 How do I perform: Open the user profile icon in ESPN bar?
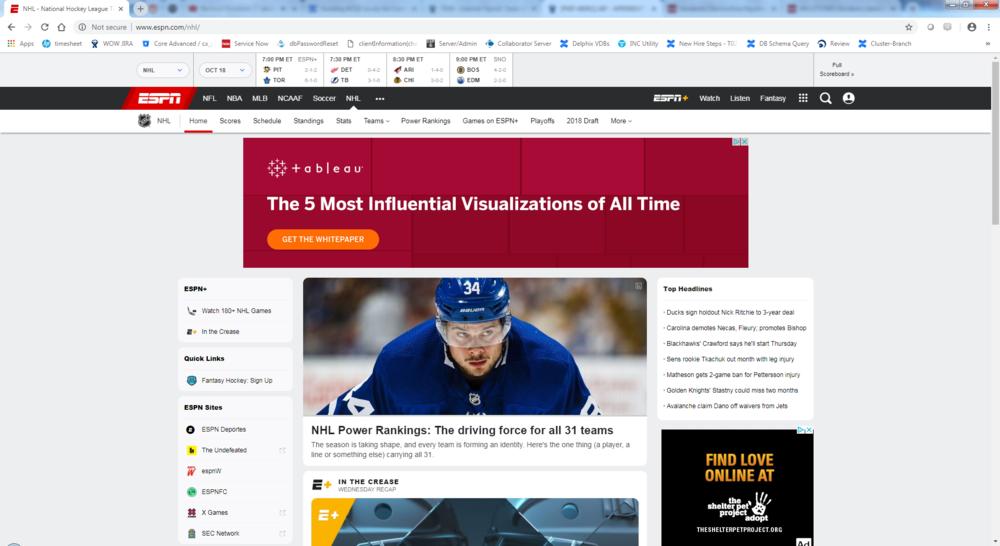[848, 98]
